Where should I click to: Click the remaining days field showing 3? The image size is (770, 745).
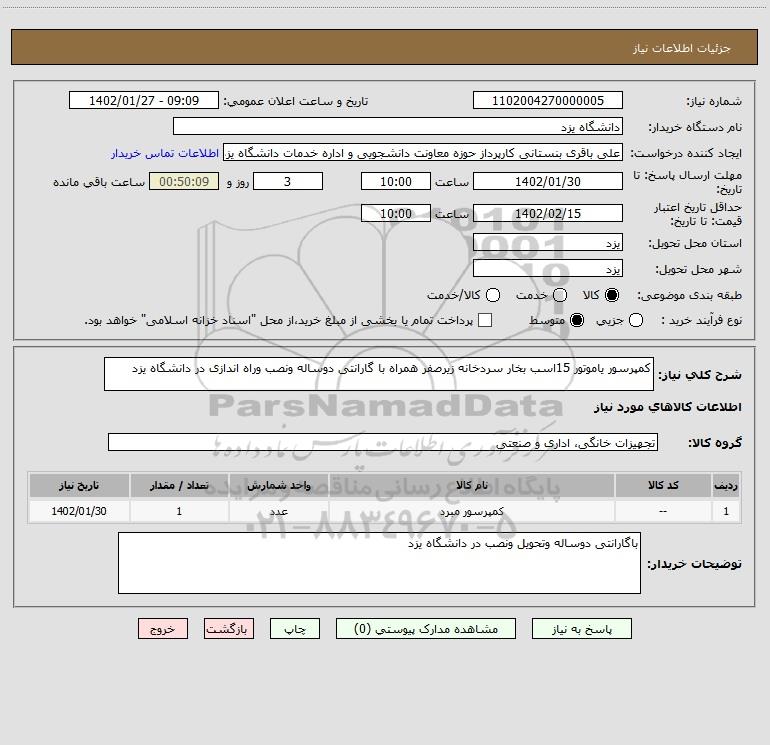288,181
